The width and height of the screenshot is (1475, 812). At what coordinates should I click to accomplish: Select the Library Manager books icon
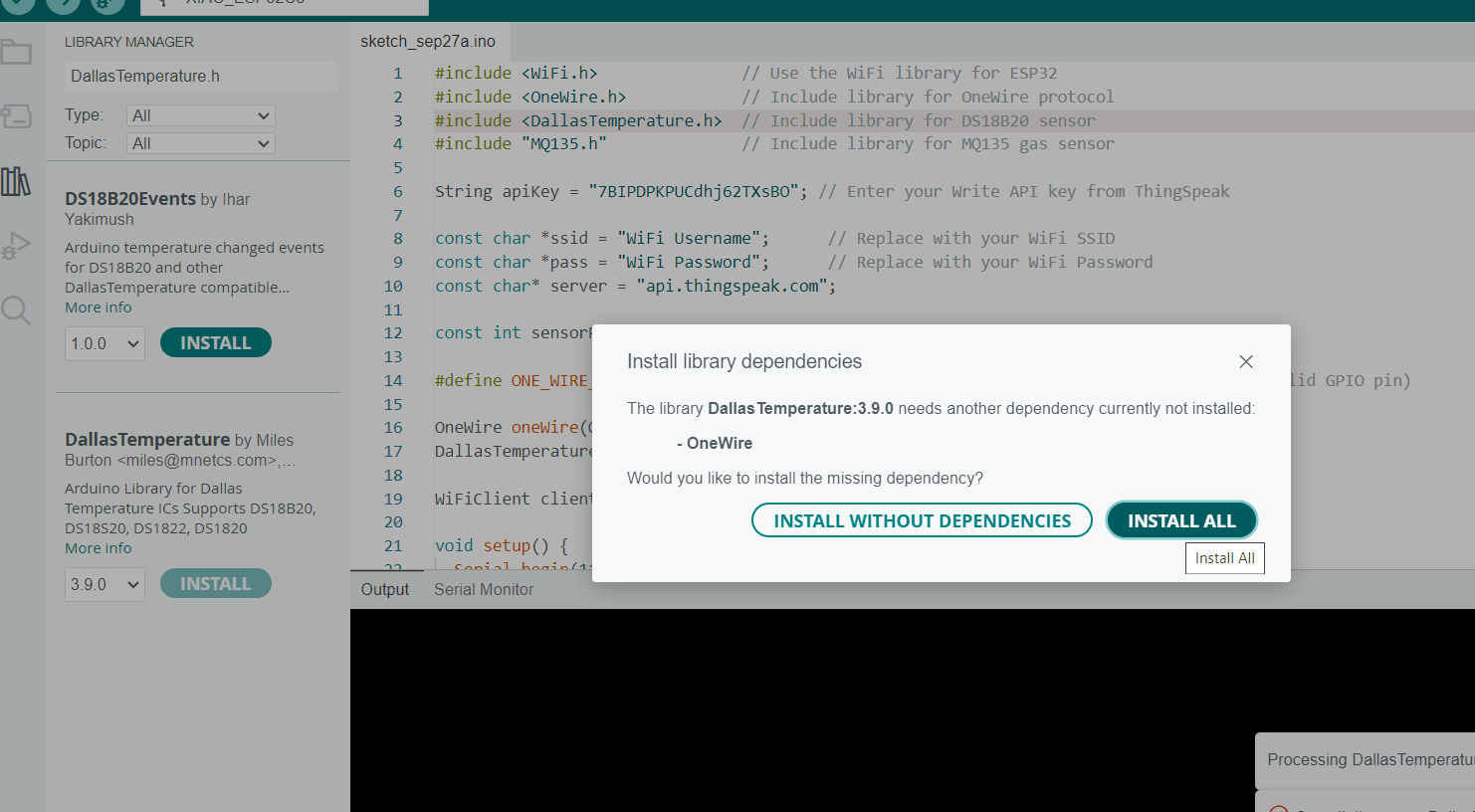coord(16,181)
